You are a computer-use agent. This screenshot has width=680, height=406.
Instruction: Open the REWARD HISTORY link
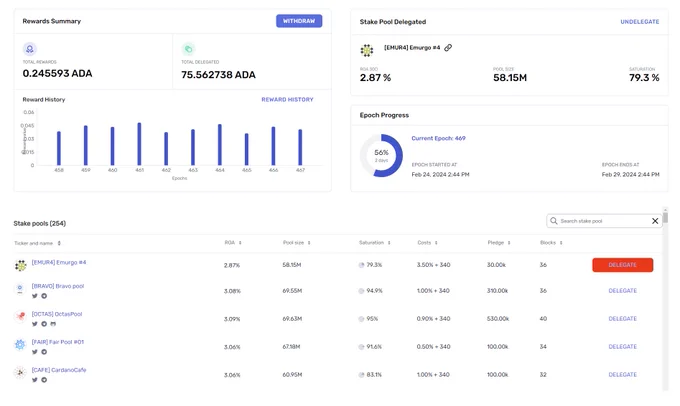click(287, 99)
